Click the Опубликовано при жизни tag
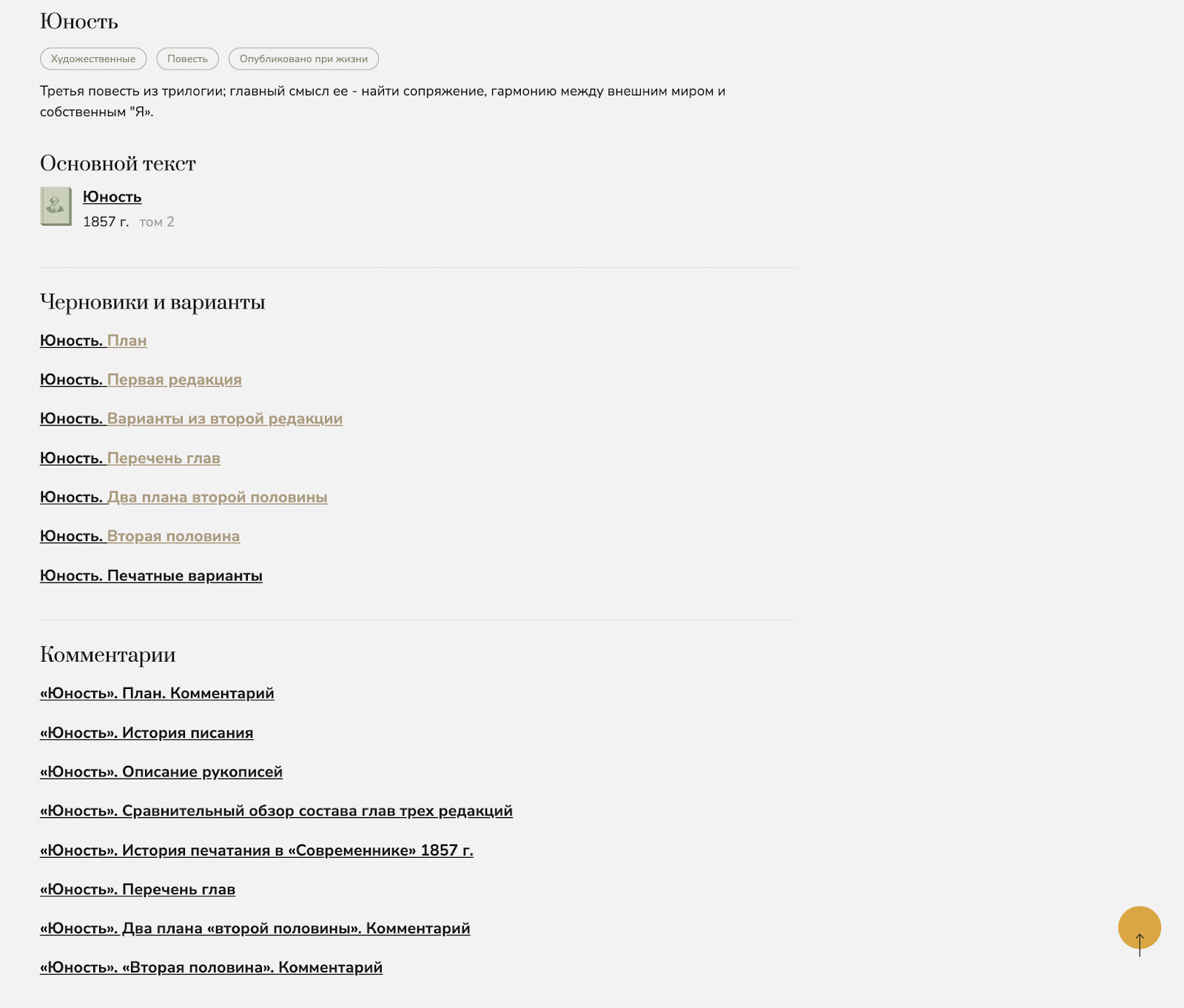The height and width of the screenshot is (1008, 1184). coord(303,59)
